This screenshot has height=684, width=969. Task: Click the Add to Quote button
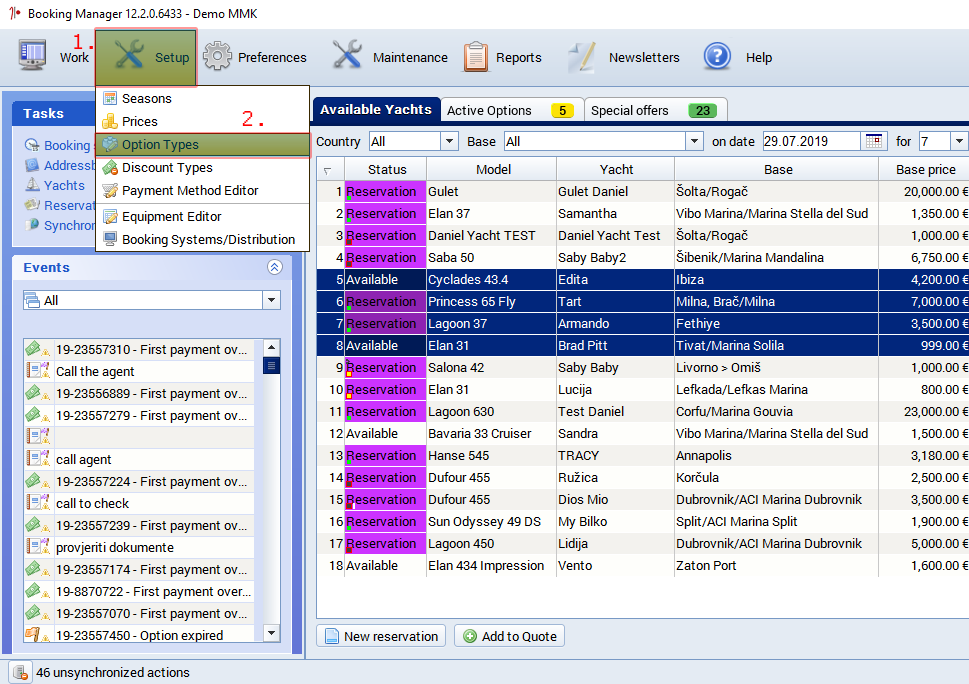[x=509, y=636]
